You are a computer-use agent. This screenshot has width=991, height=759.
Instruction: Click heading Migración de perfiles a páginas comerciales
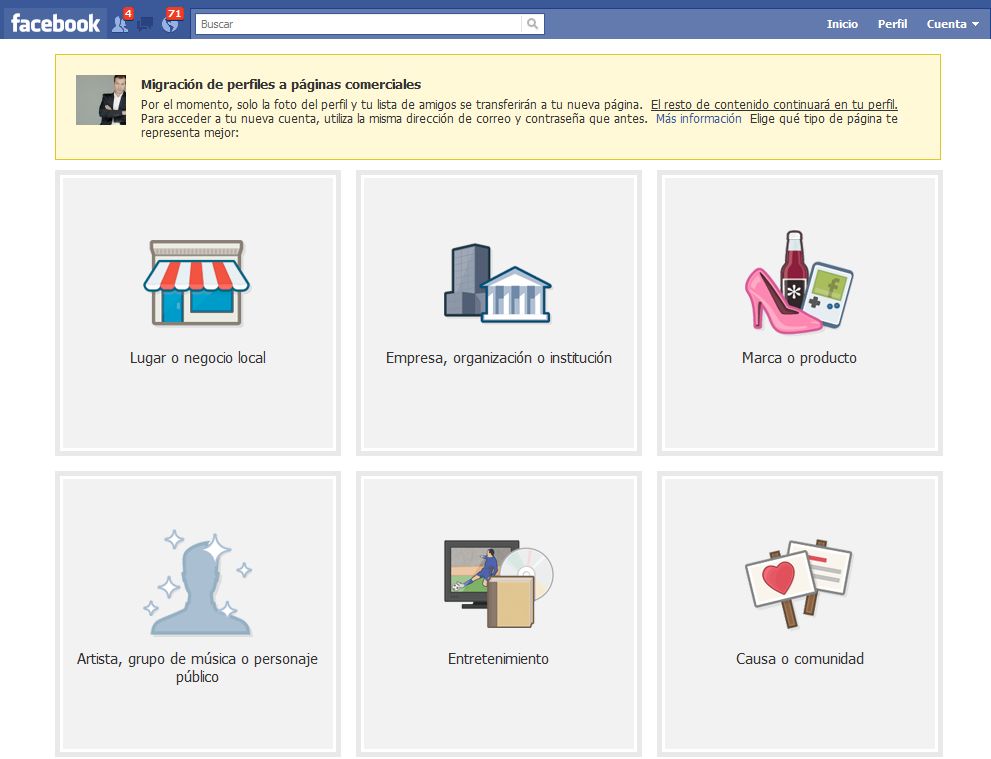281,84
